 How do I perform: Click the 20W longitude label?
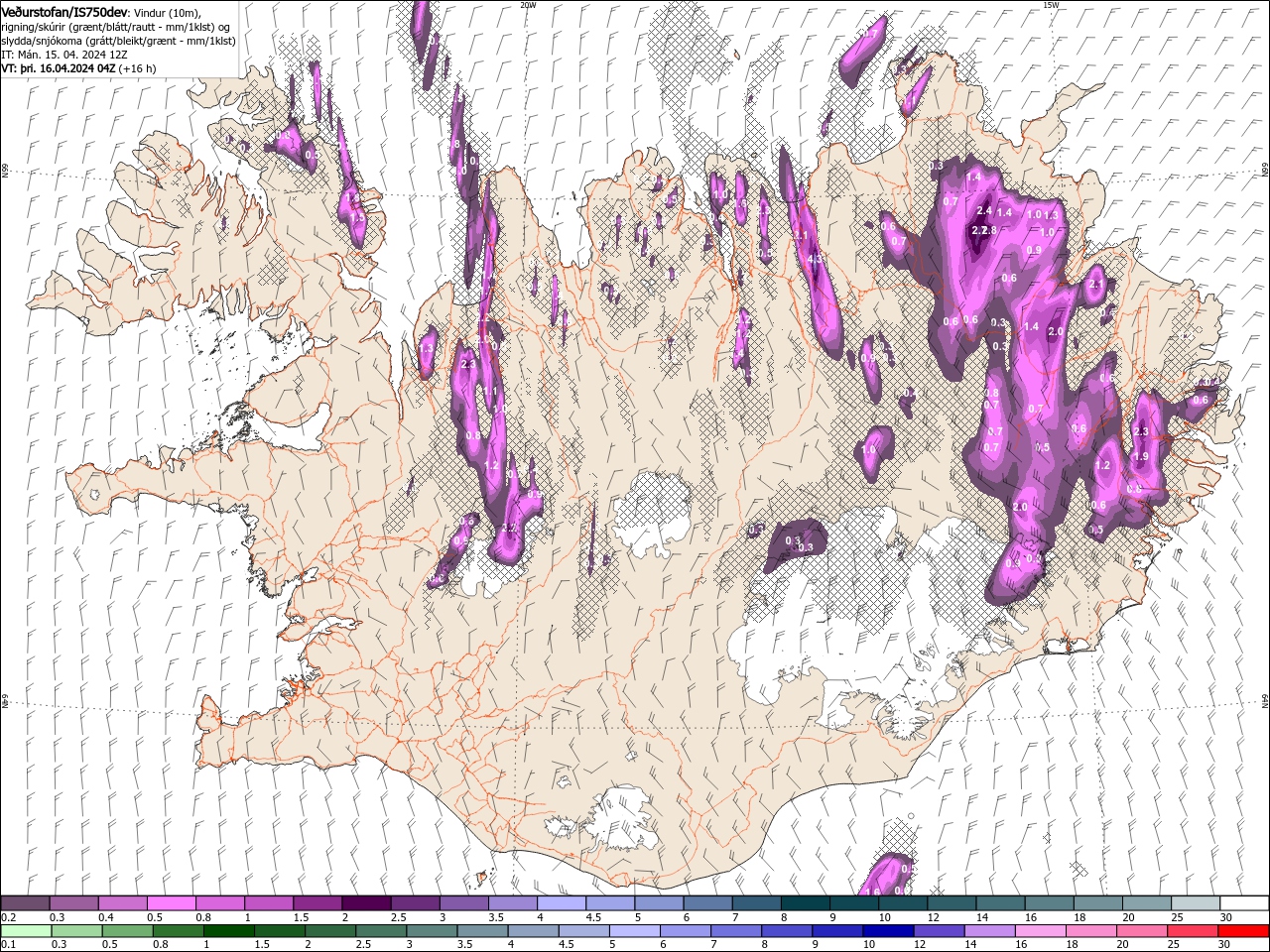528,5
